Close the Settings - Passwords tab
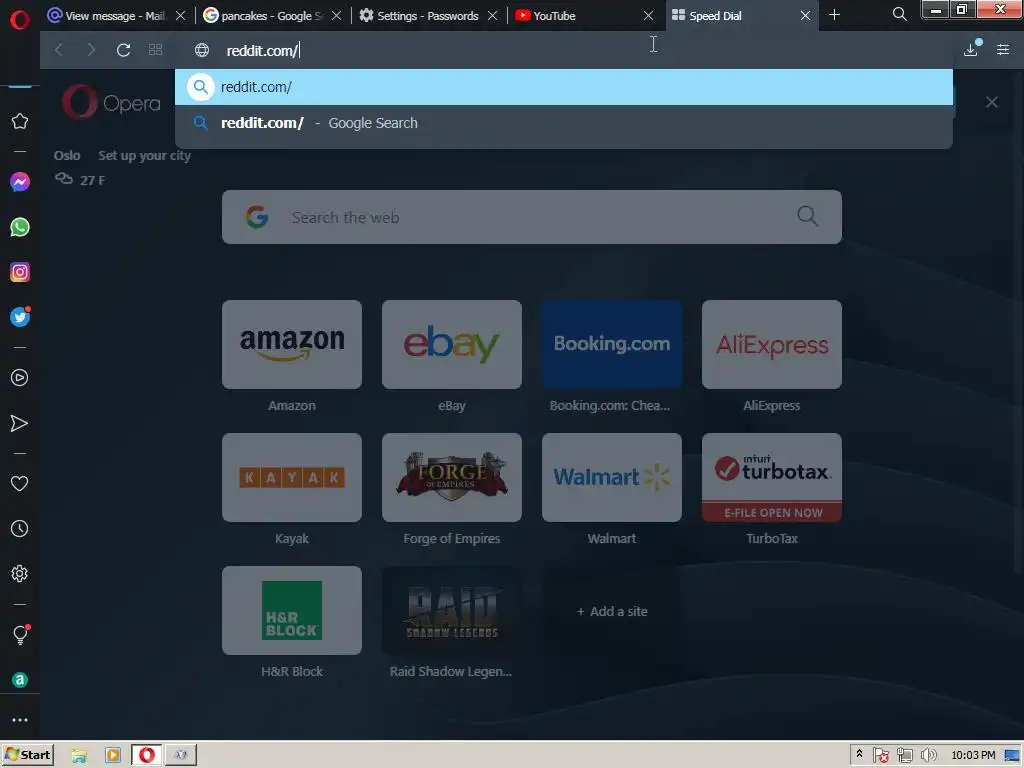This screenshot has width=1024, height=768. pyautogui.click(x=493, y=15)
